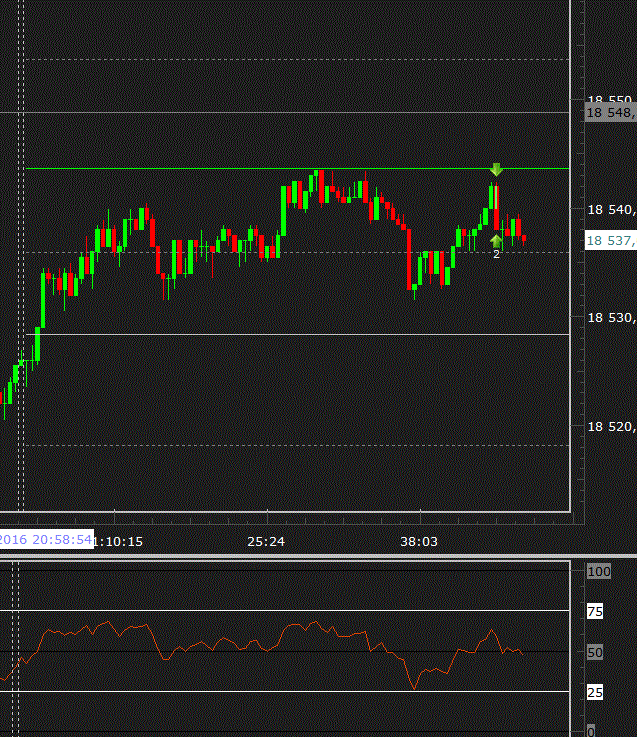Select the green horizontal resistance line

coord(297,168)
